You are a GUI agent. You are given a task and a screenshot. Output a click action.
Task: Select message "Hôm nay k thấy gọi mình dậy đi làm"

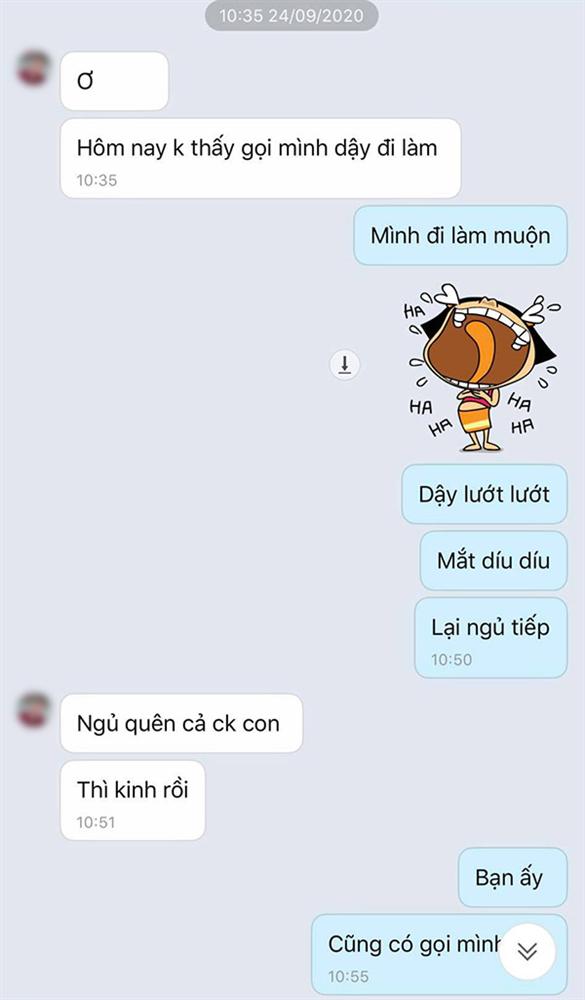tap(260, 158)
